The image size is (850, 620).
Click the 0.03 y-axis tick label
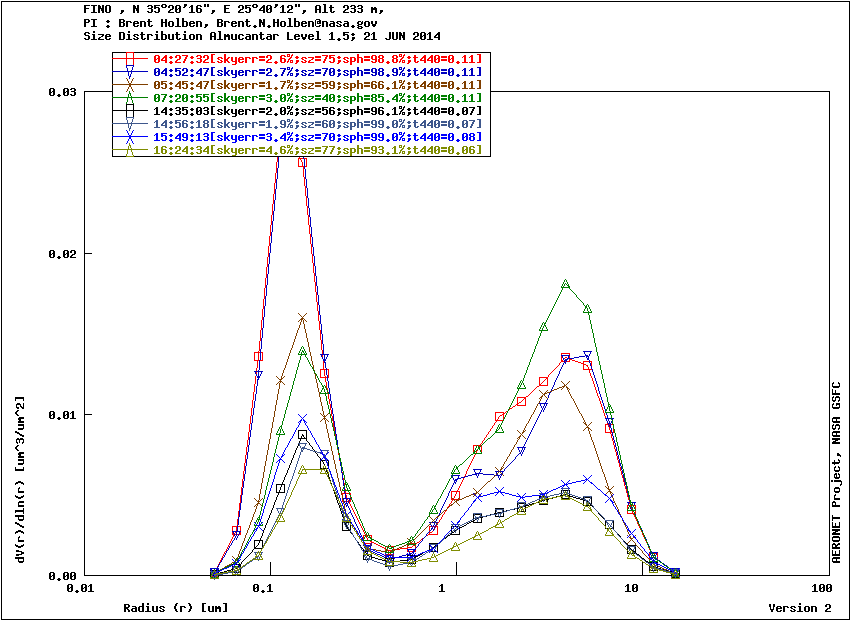tap(62, 92)
